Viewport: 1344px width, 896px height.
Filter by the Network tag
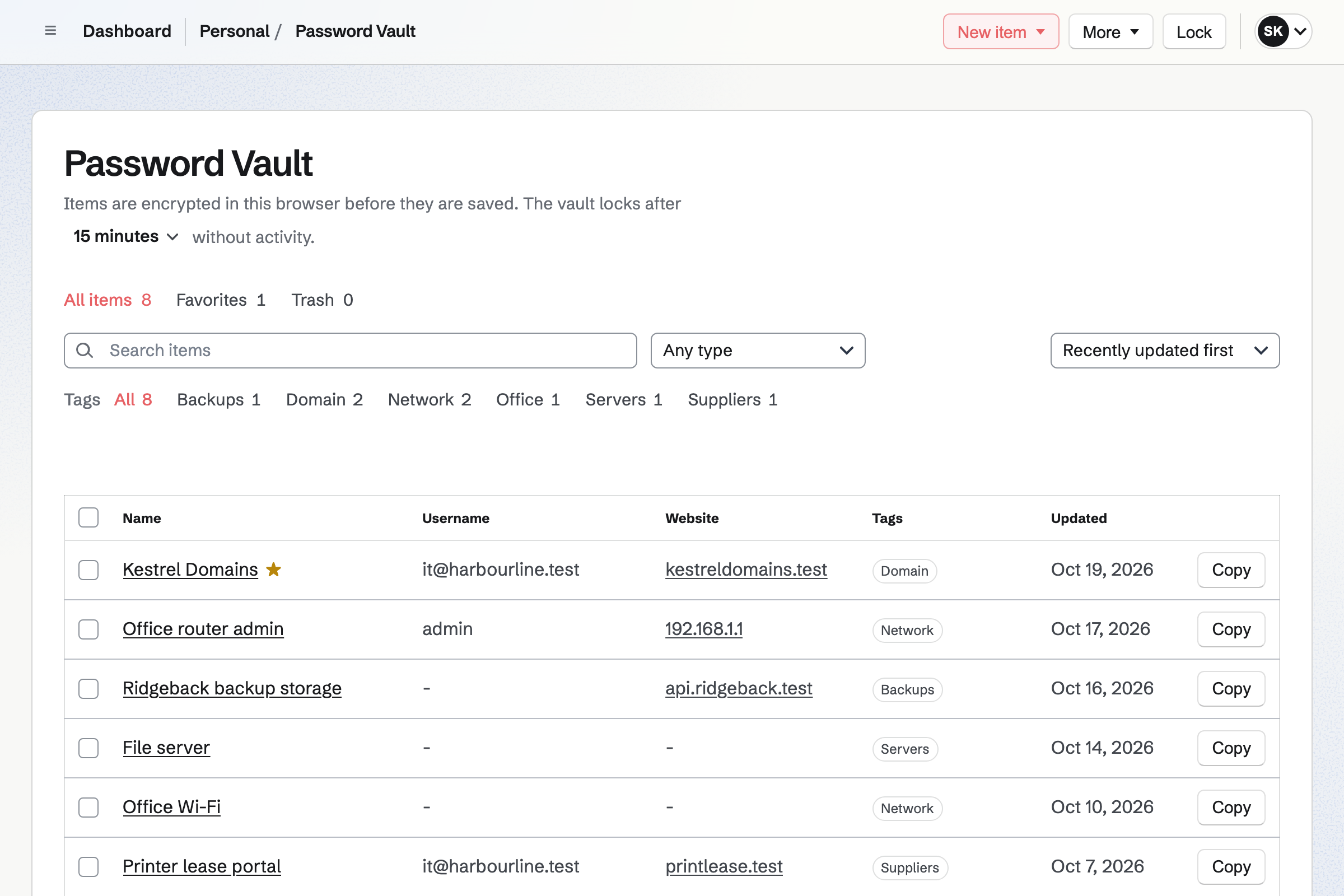pyautogui.click(x=430, y=399)
